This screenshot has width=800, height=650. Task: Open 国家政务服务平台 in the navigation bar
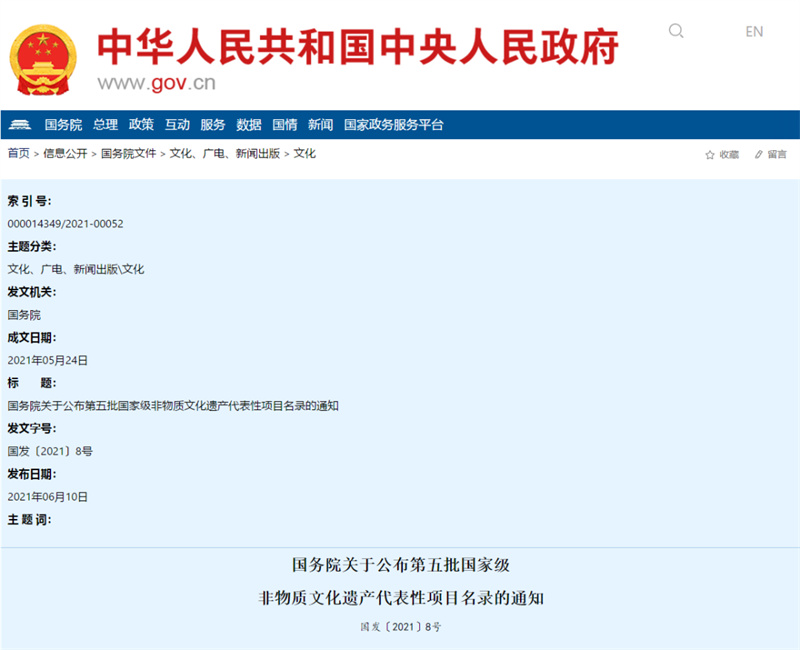click(x=393, y=125)
